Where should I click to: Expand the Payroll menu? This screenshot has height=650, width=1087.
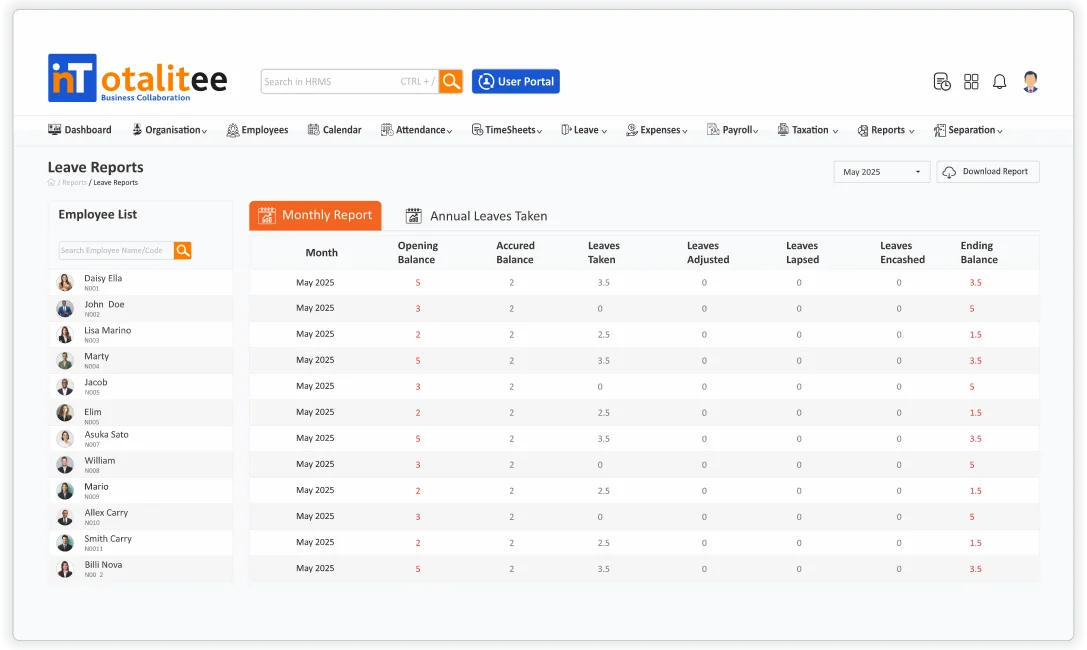coord(733,130)
